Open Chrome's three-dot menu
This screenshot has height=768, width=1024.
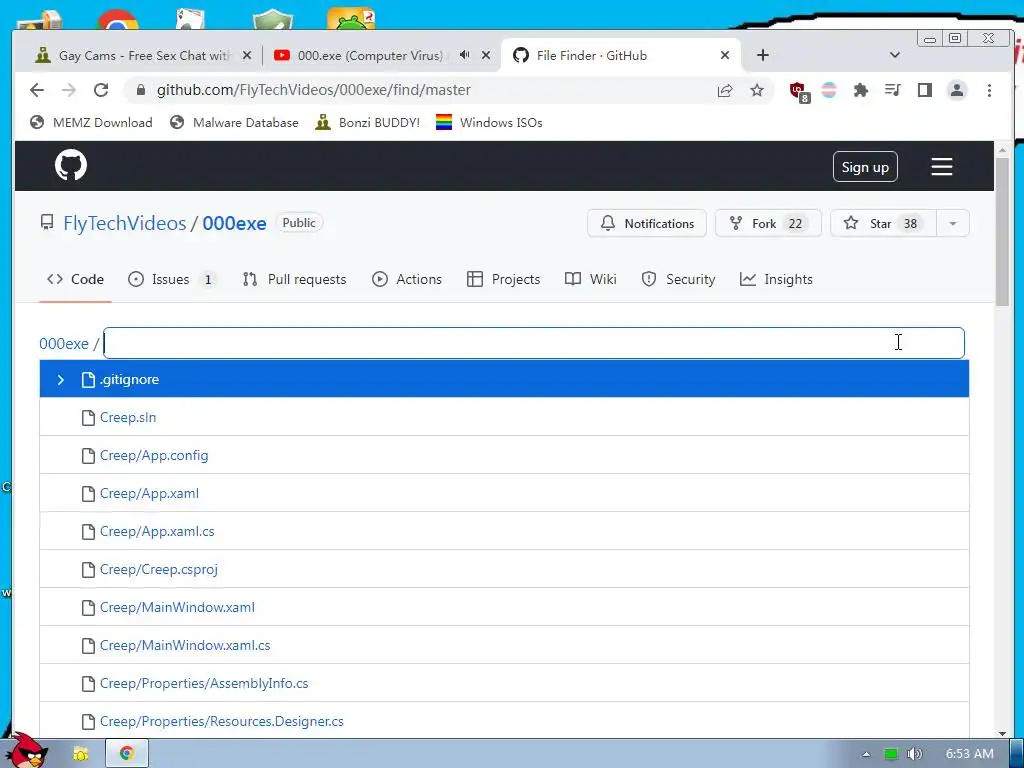[989, 90]
